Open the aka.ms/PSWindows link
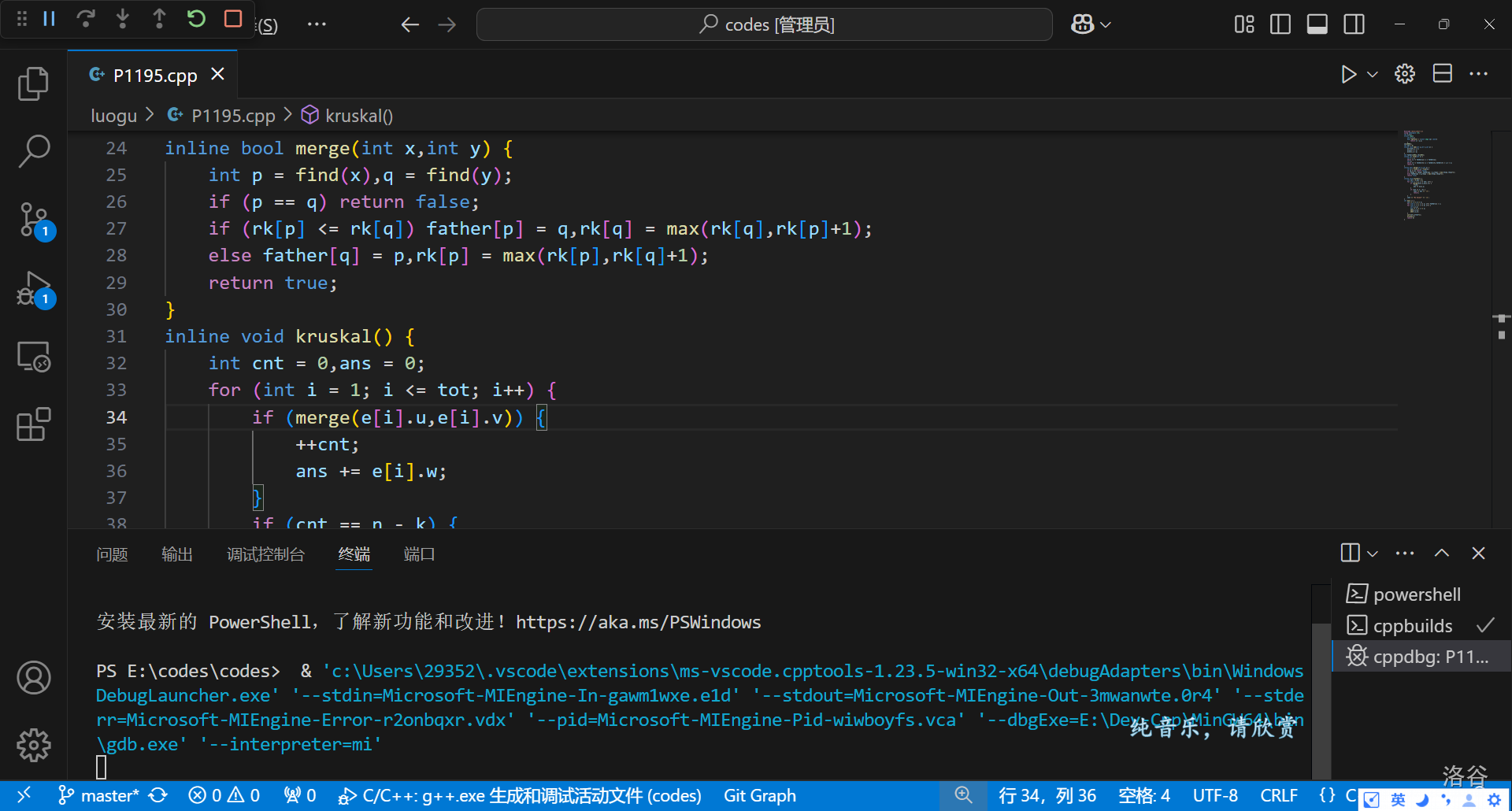Viewport: 1512px width, 811px height. pyautogui.click(x=638, y=622)
